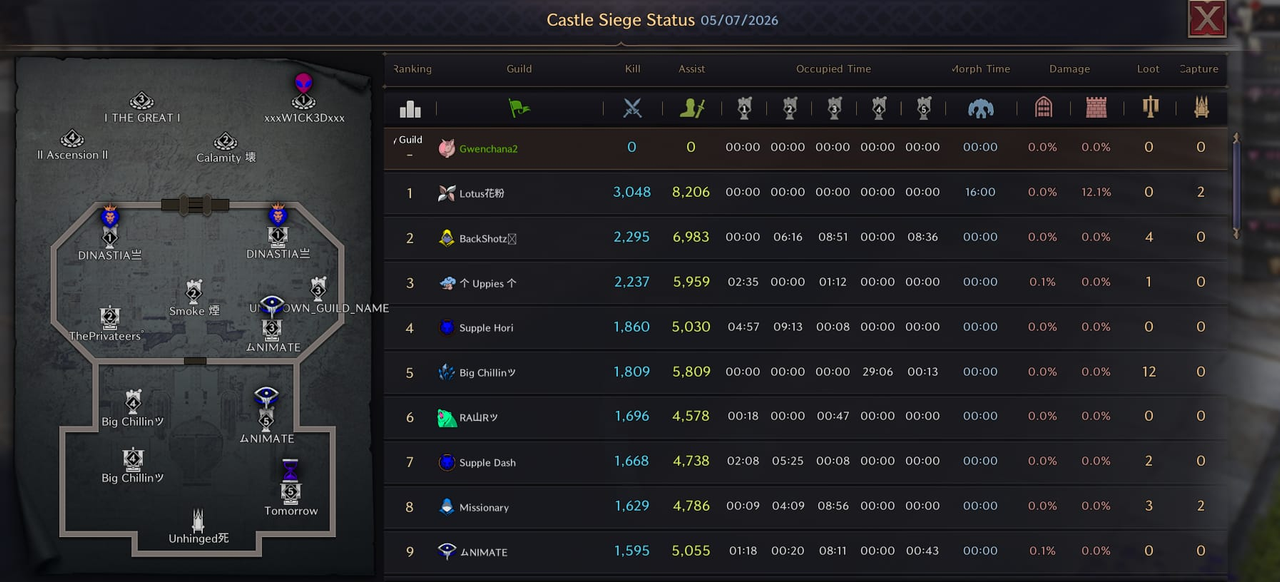Click the Unhinged死 throne marker on map

point(199,520)
